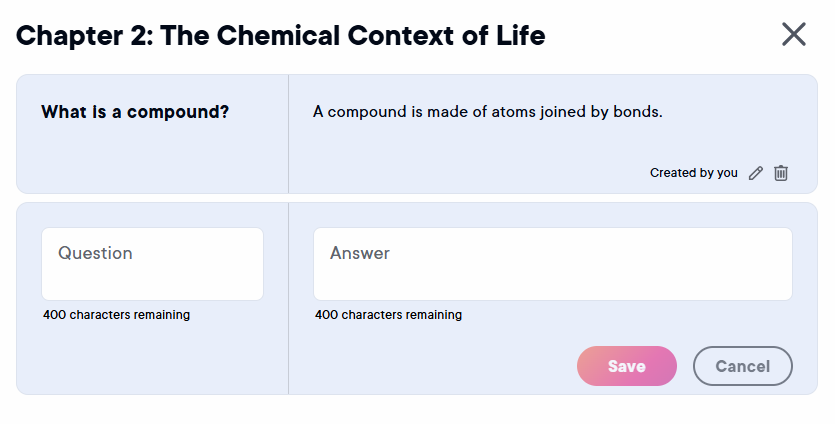Click the Chapter 2 title heading

[x=281, y=36]
